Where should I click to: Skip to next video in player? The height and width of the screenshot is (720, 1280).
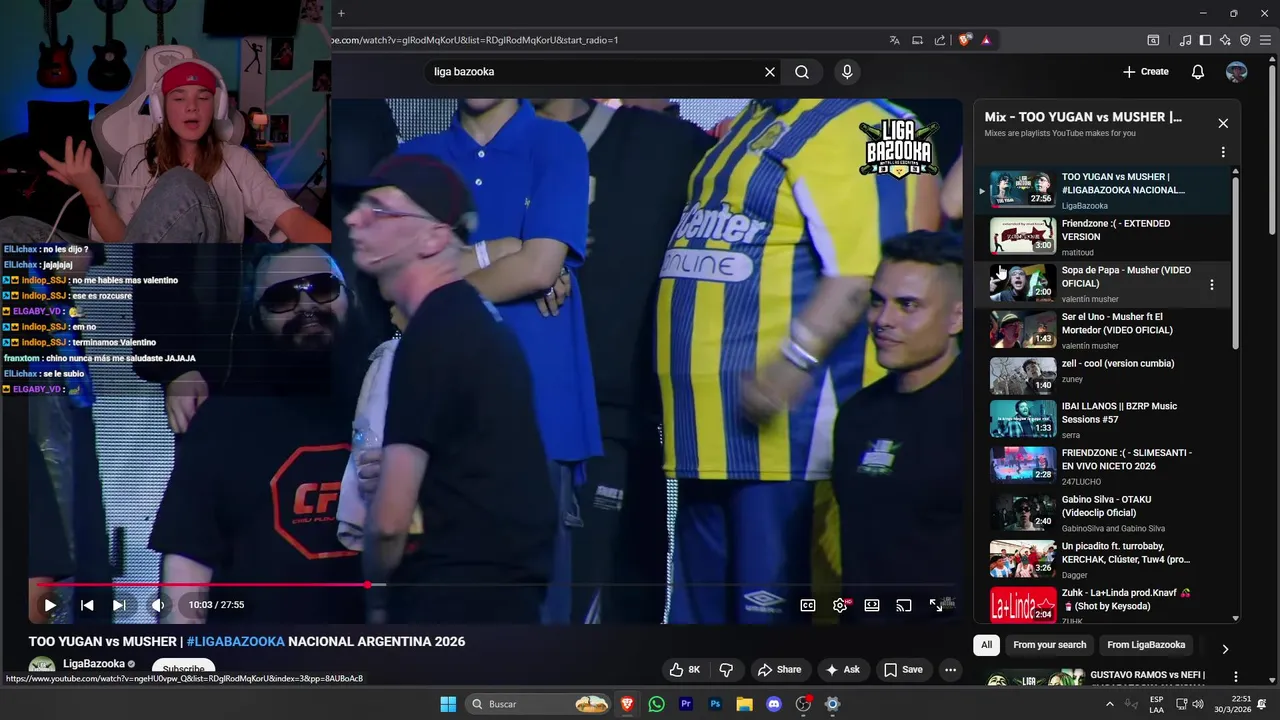pyautogui.click(x=119, y=605)
